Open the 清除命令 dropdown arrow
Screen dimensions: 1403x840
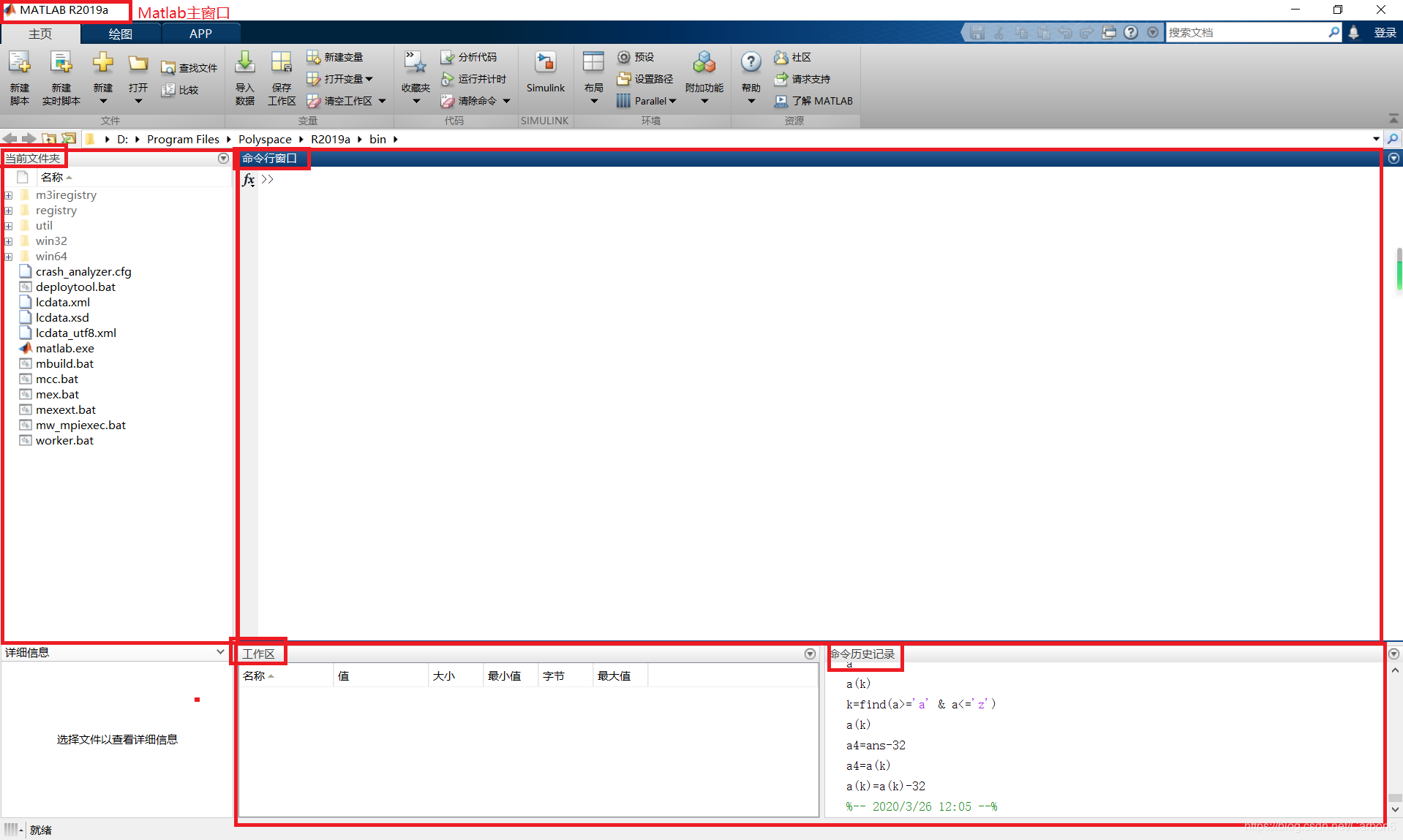(506, 101)
